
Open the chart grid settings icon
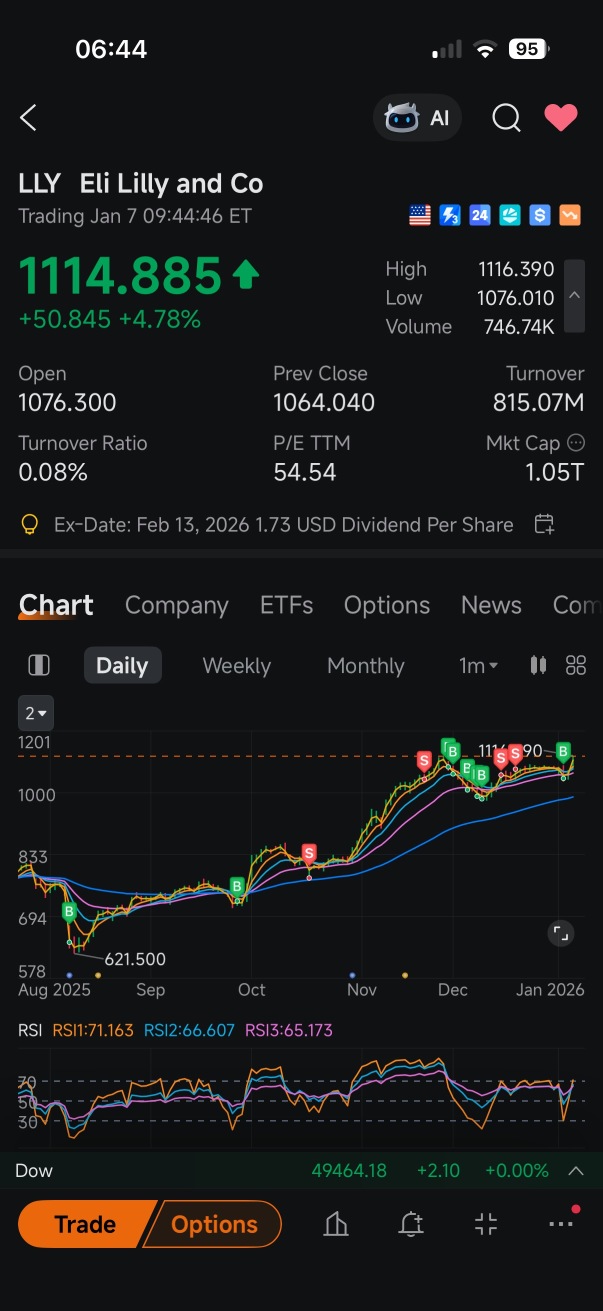pyautogui.click(x=576, y=665)
